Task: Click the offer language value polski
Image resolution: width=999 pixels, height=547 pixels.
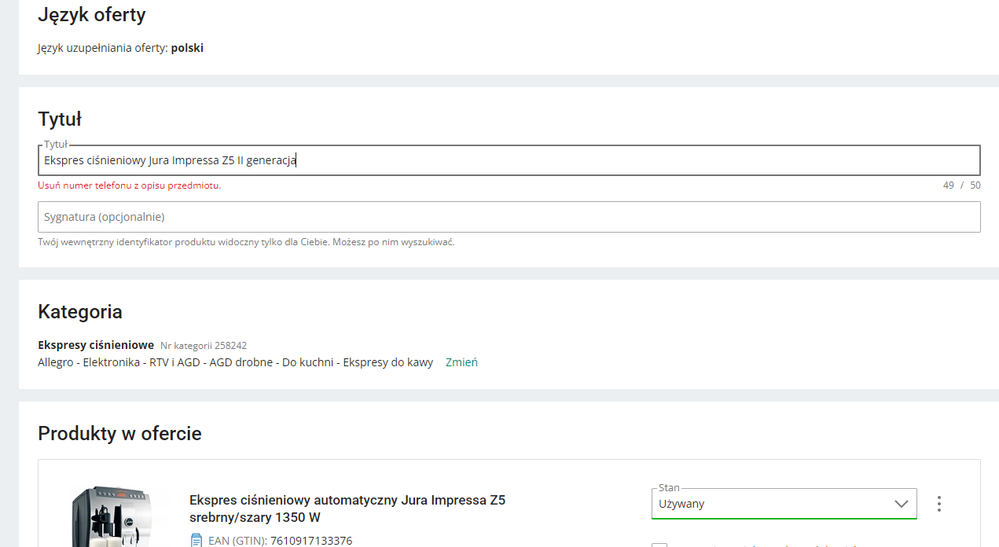Action: point(187,48)
